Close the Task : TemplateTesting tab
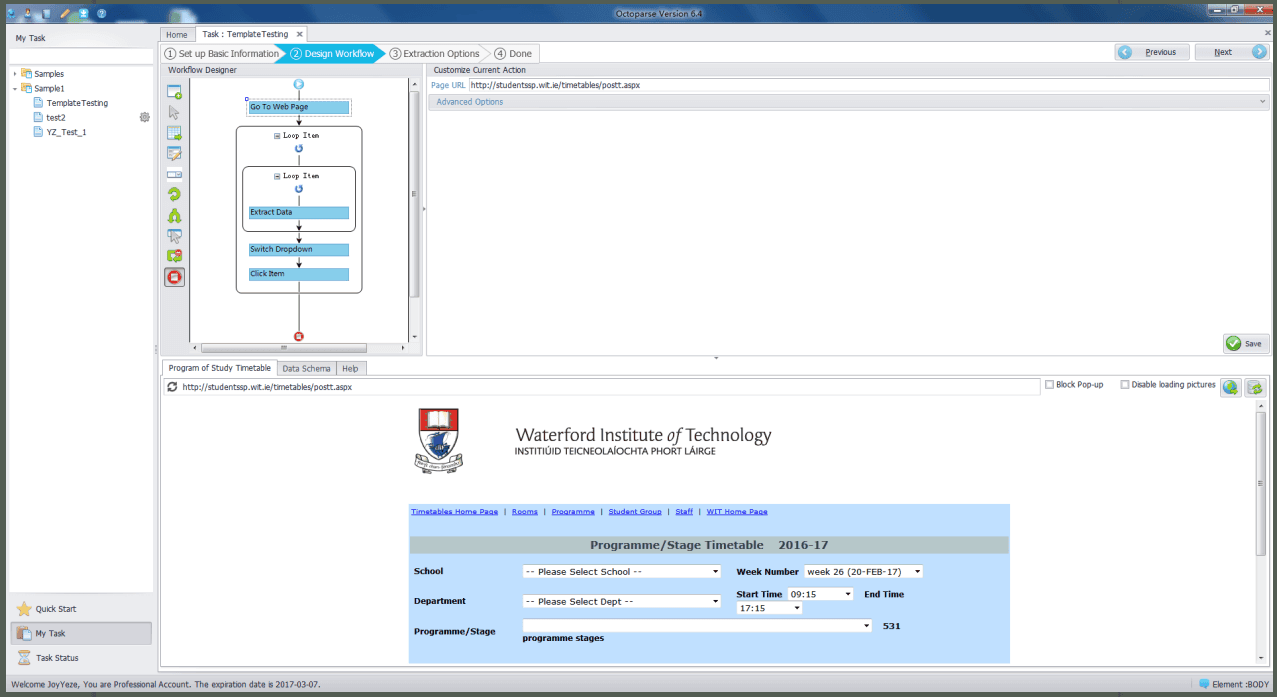This screenshot has width=1277, height=697. 298,34
